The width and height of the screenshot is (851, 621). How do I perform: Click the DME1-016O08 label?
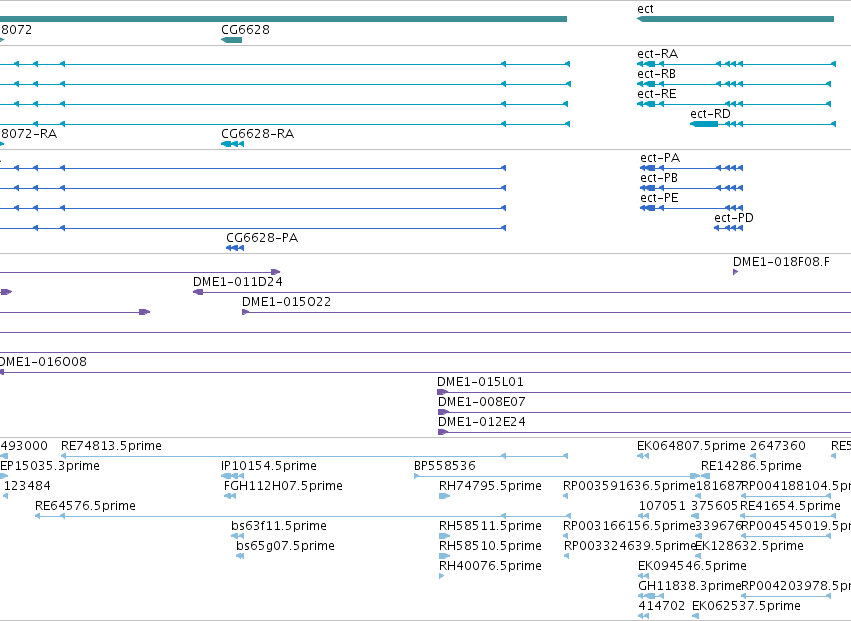coord(43,362)
